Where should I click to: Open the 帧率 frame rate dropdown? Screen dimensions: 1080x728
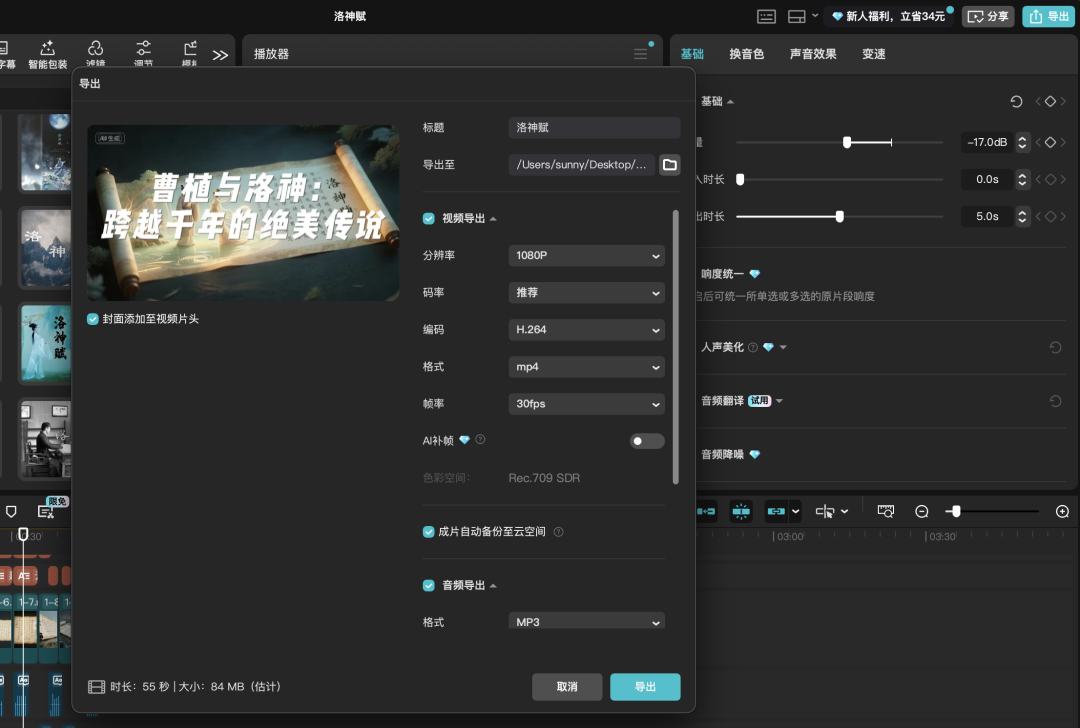(x=586, y=403)
